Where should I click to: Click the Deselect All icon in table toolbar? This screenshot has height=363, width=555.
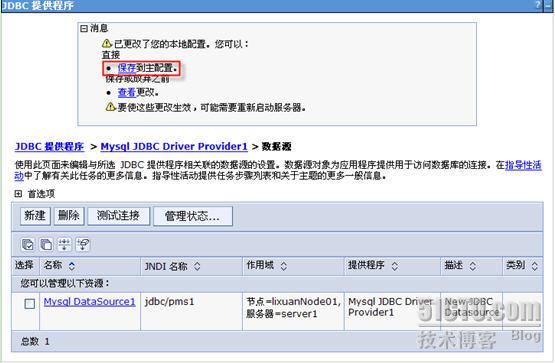46,244
